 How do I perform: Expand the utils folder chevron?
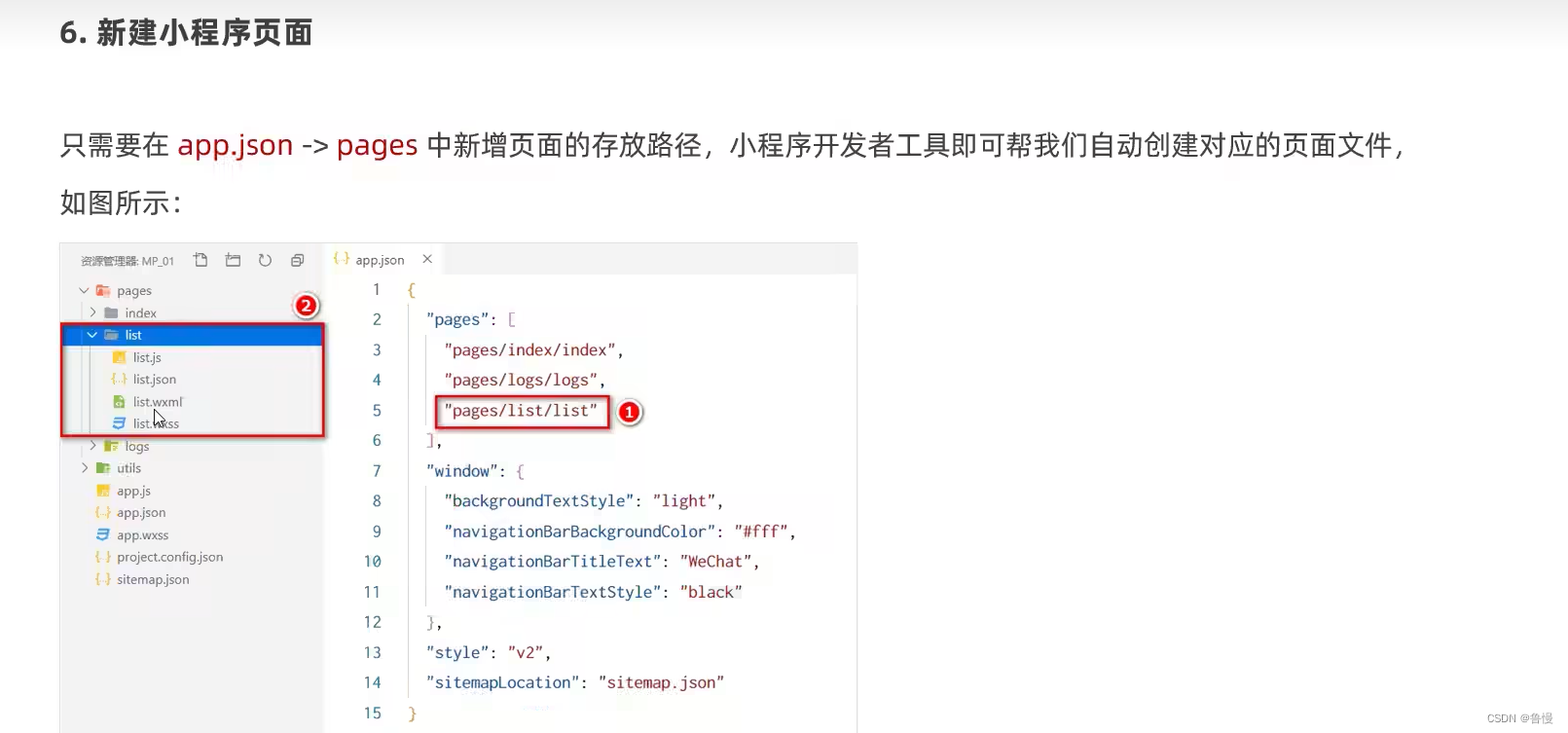(x=85, y=468)
